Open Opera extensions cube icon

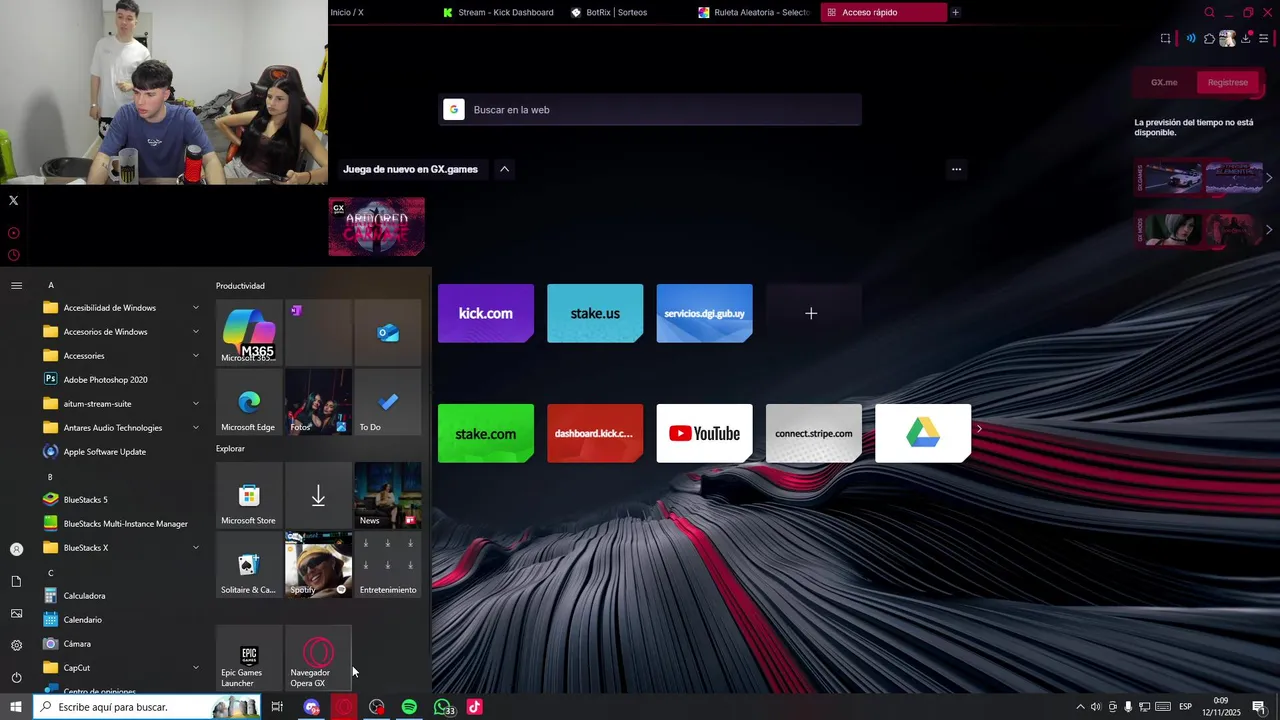click(1209, 39)
